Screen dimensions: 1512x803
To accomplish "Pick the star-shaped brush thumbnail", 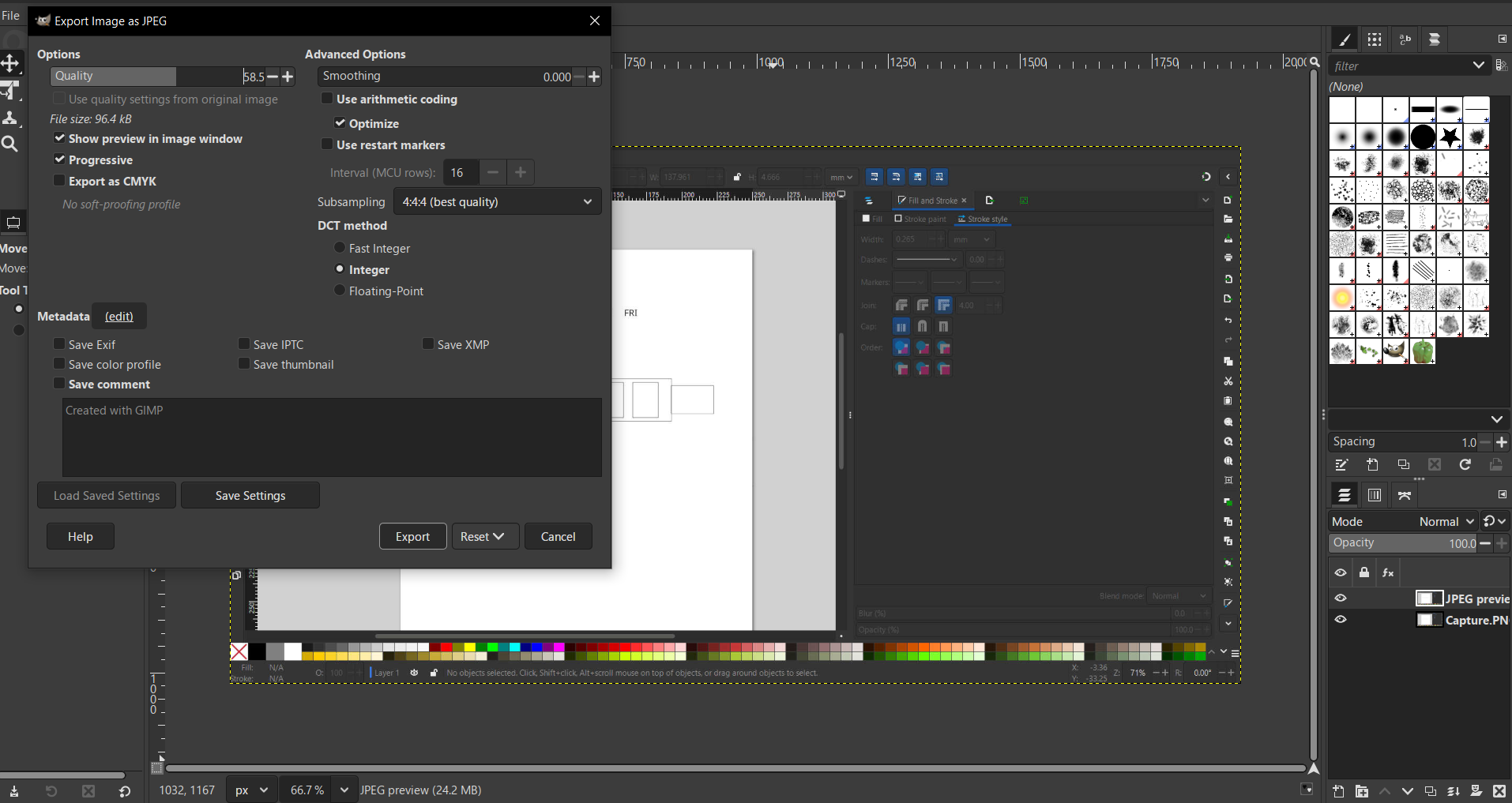I will [1450, 137].
